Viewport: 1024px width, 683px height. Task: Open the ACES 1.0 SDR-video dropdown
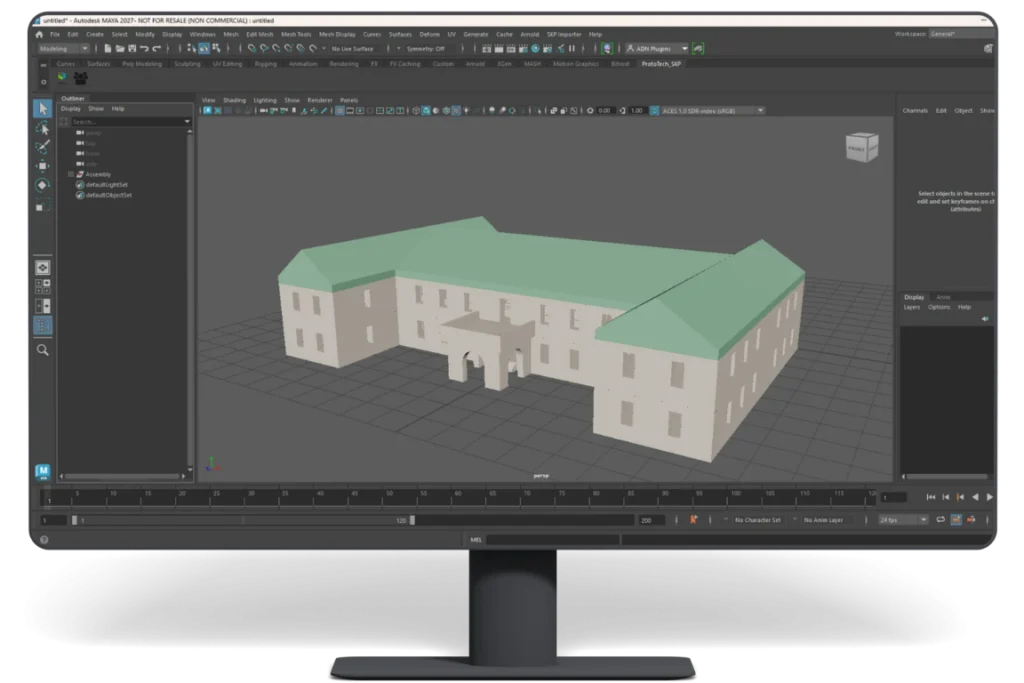click(713, 110)
